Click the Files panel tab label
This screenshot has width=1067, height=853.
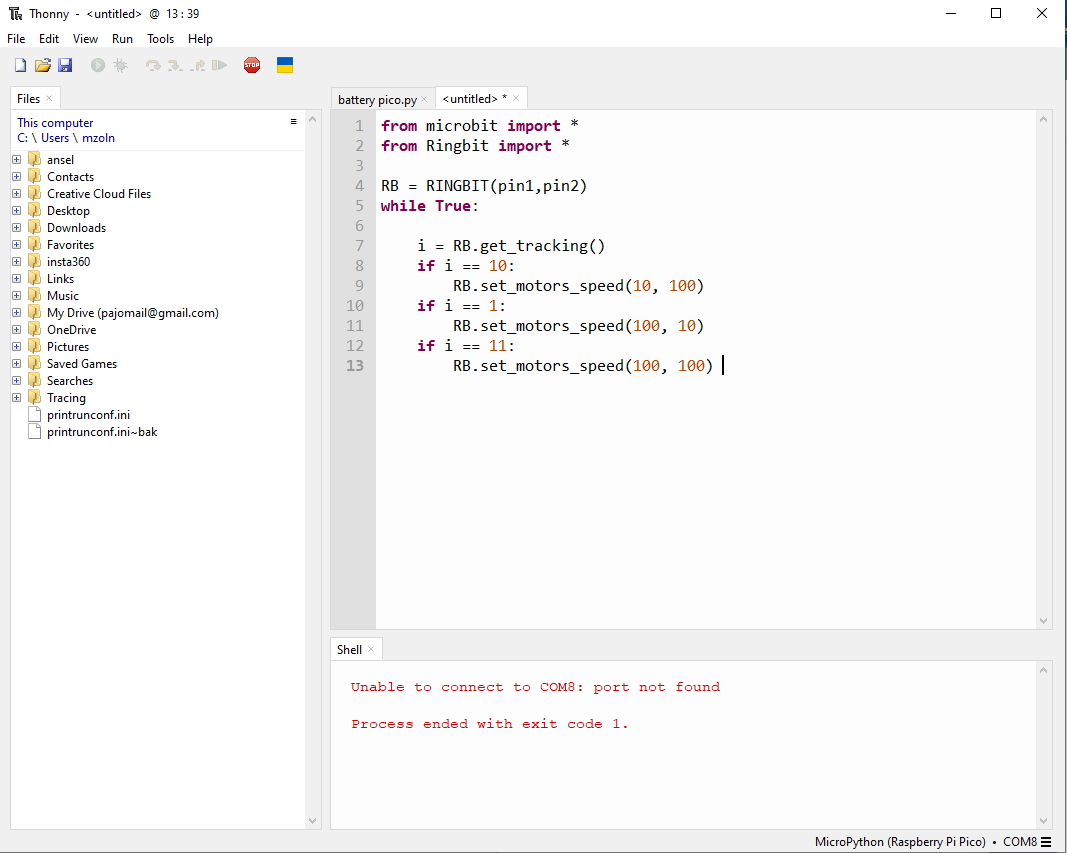coord(29,99)
